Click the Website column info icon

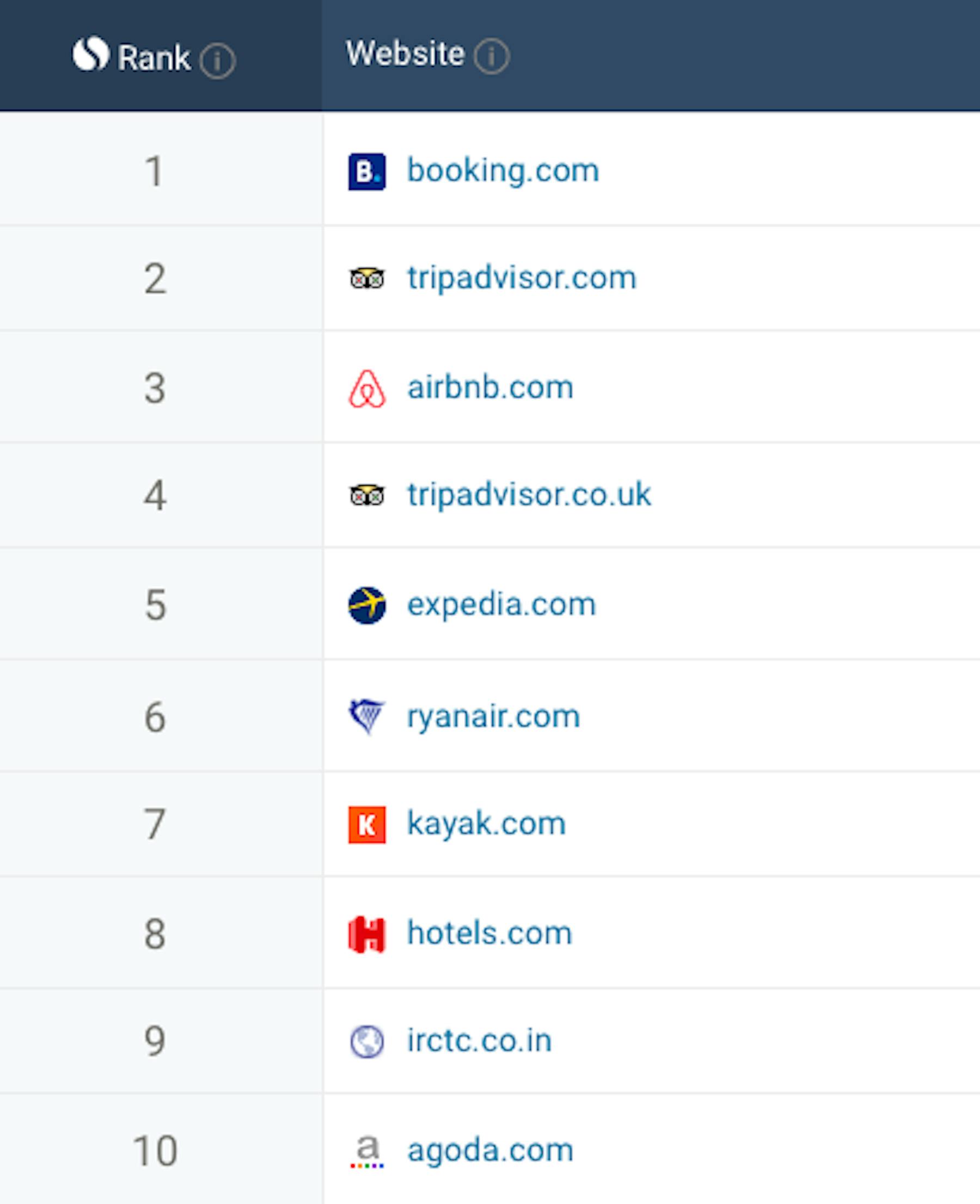[491, 56]
